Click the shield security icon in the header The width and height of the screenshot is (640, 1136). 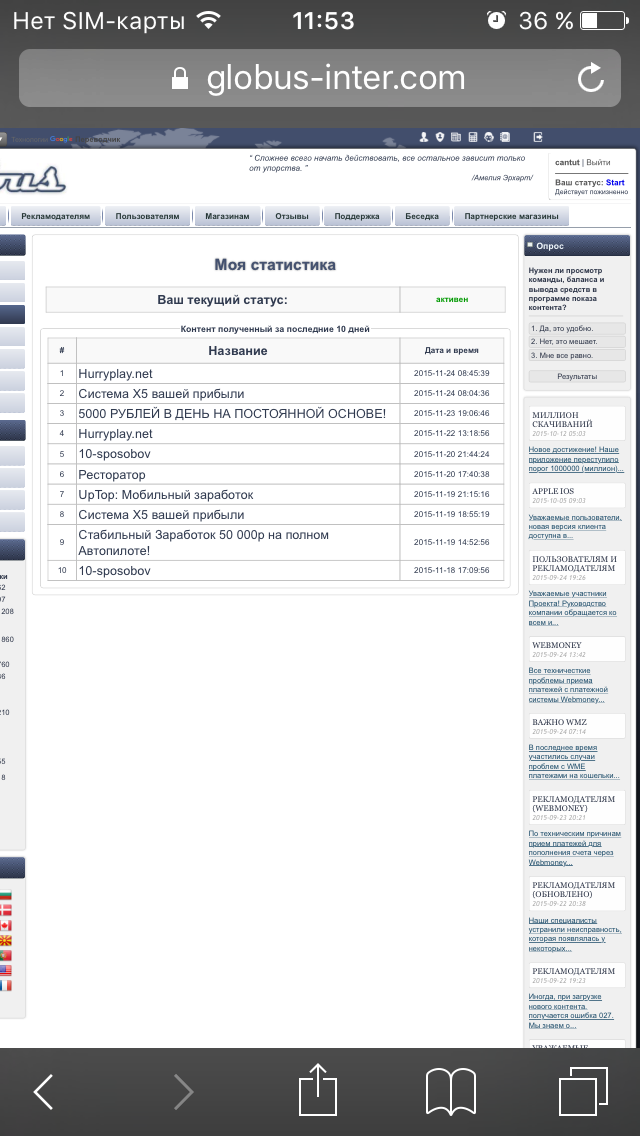click(440, 137)
